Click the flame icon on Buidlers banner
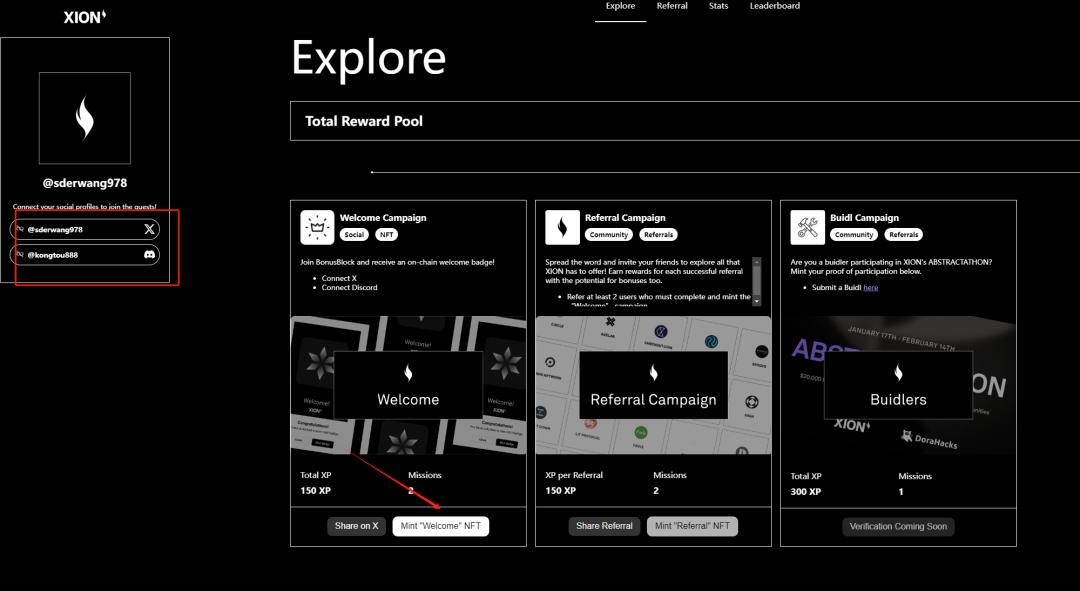This screenshot has height=591, width=1080. click(898, 373)
